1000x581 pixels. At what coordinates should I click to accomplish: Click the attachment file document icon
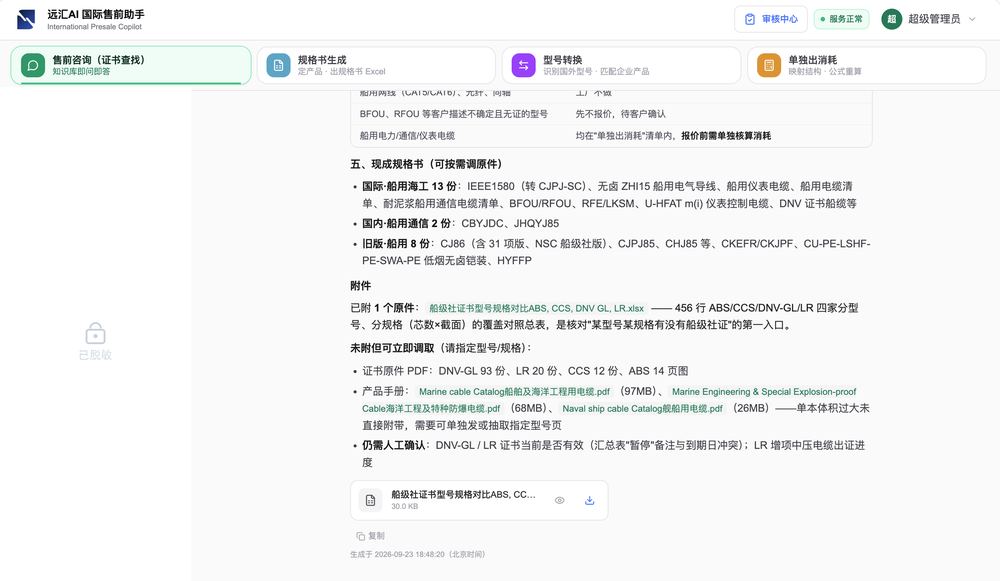tap(371, 501)
